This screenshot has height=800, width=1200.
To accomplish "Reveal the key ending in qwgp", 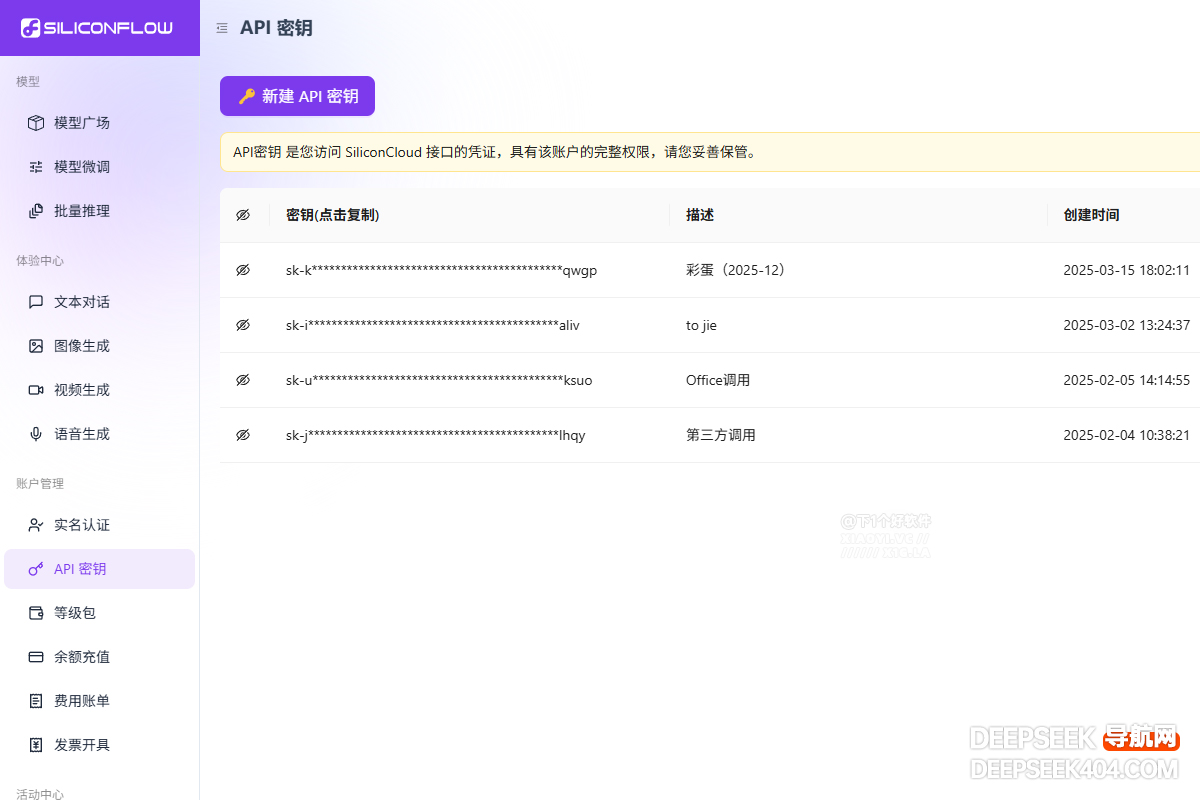I will 242,270.
